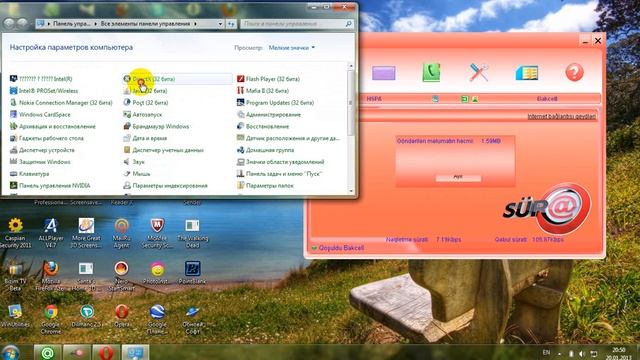640x360 pixels.
Task: Click the EN language indicator
Action: coord(546,353)
